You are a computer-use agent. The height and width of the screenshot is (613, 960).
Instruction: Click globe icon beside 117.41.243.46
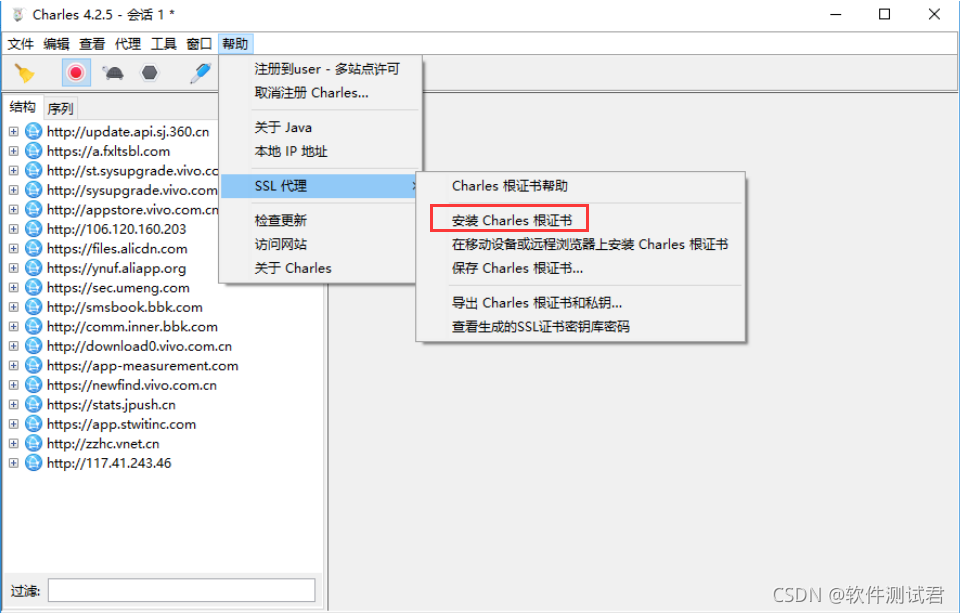point(34,463)
